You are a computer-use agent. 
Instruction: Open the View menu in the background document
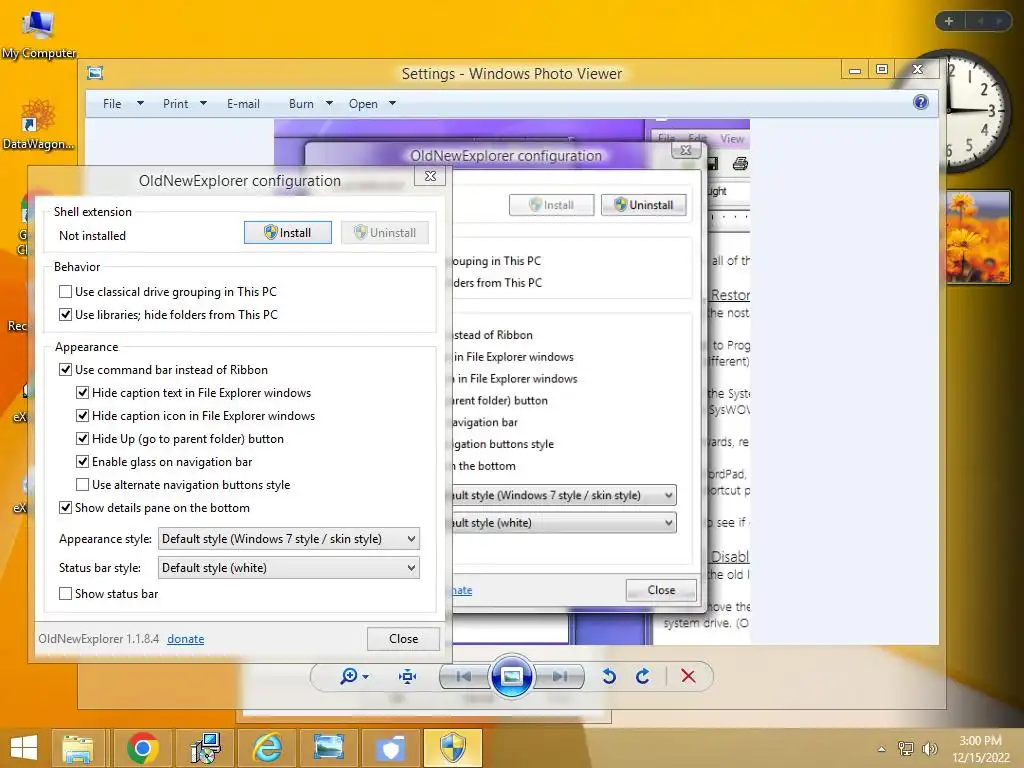[731, 138]
